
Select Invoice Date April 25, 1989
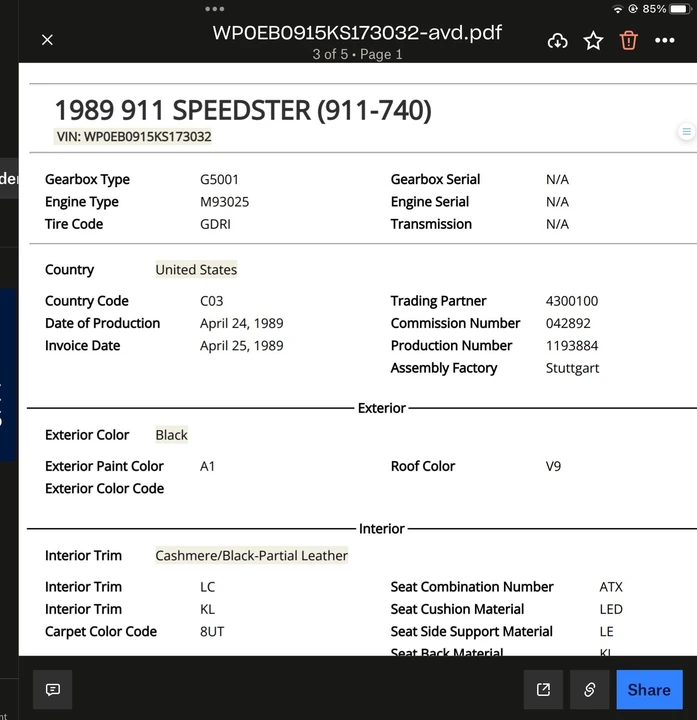pyautogui.click(x=242, y=346)
